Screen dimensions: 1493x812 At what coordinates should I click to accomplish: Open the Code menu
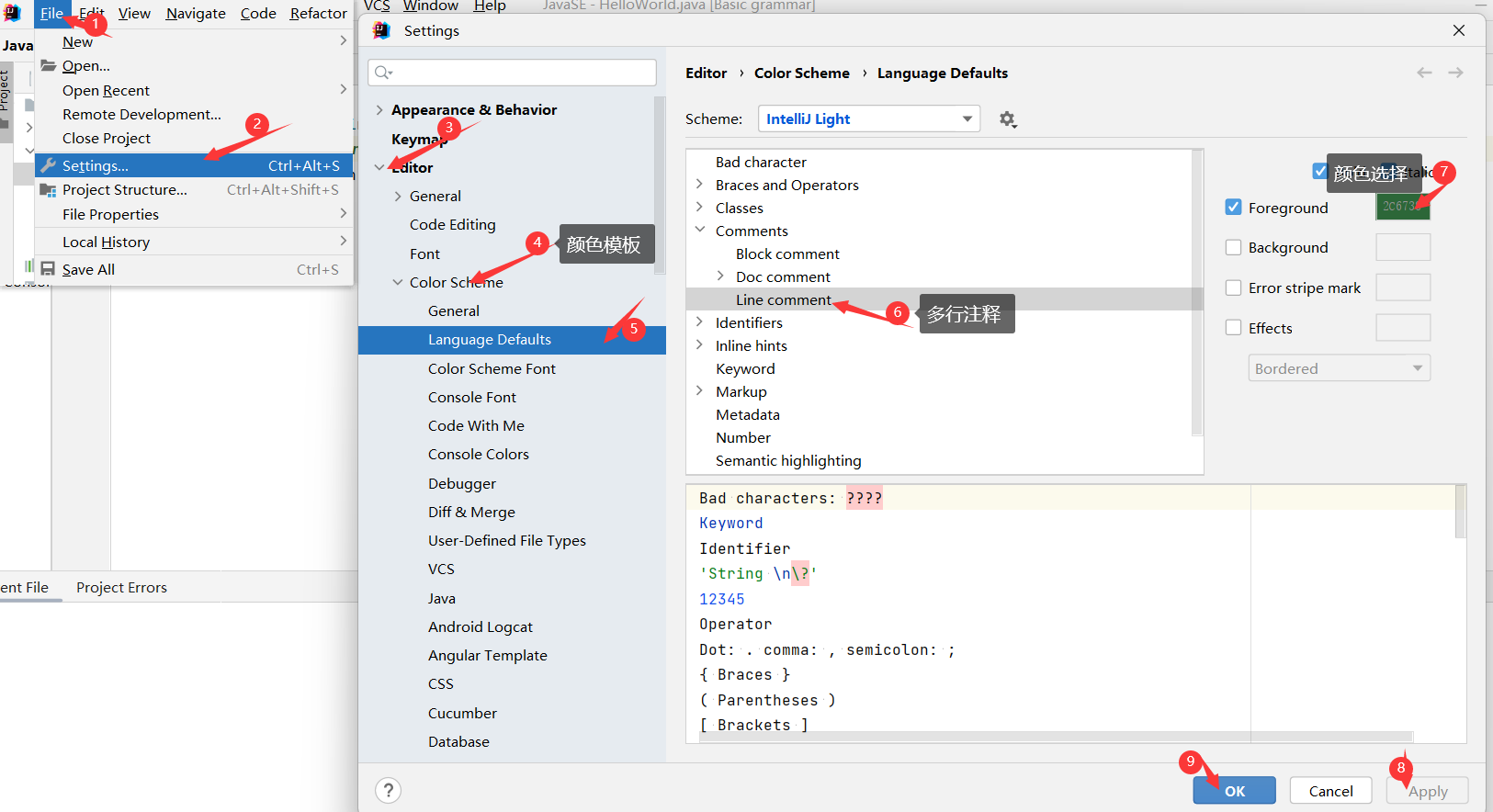258,13
